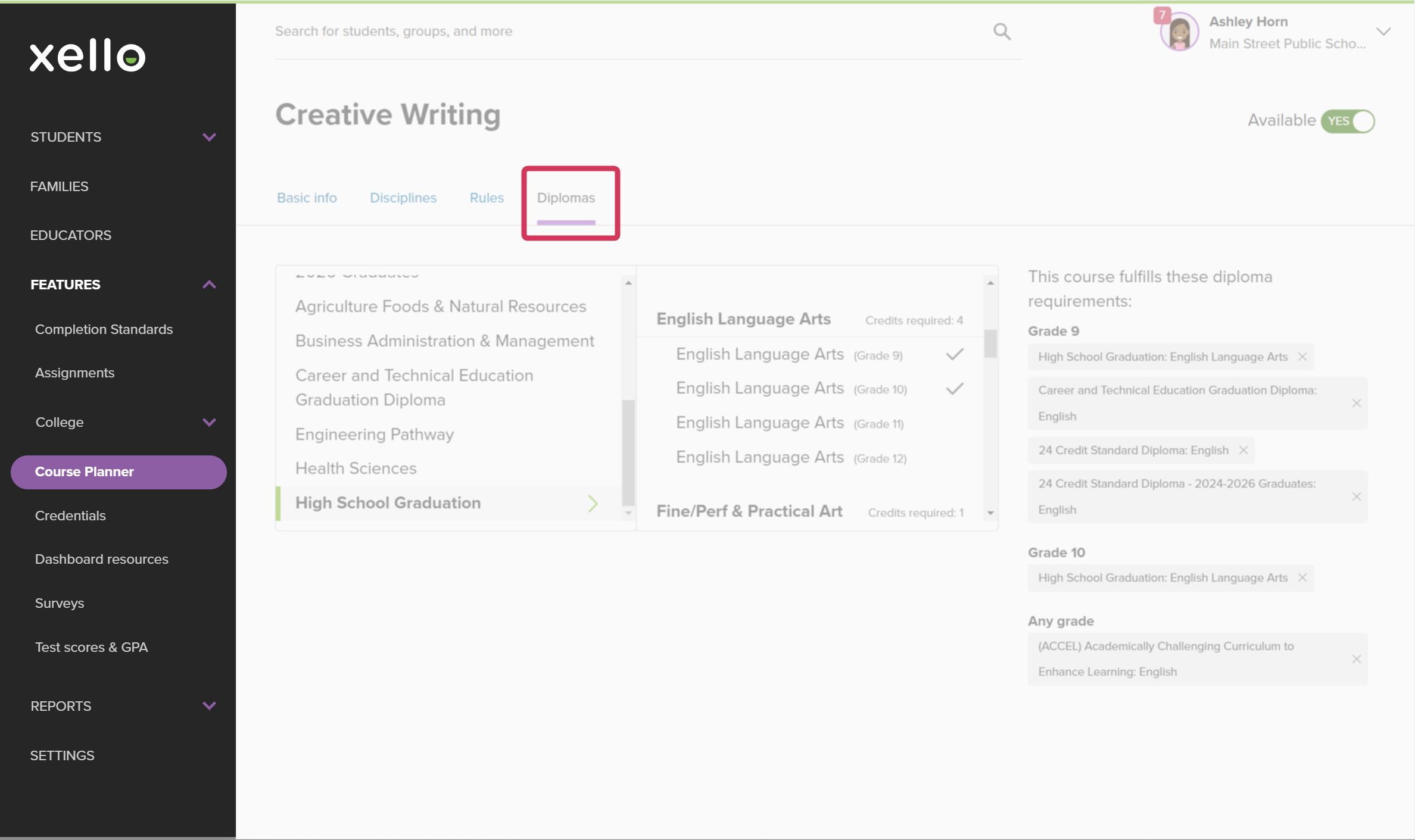Open the EDUCATORS sidebar item

[x=70, y=235]
